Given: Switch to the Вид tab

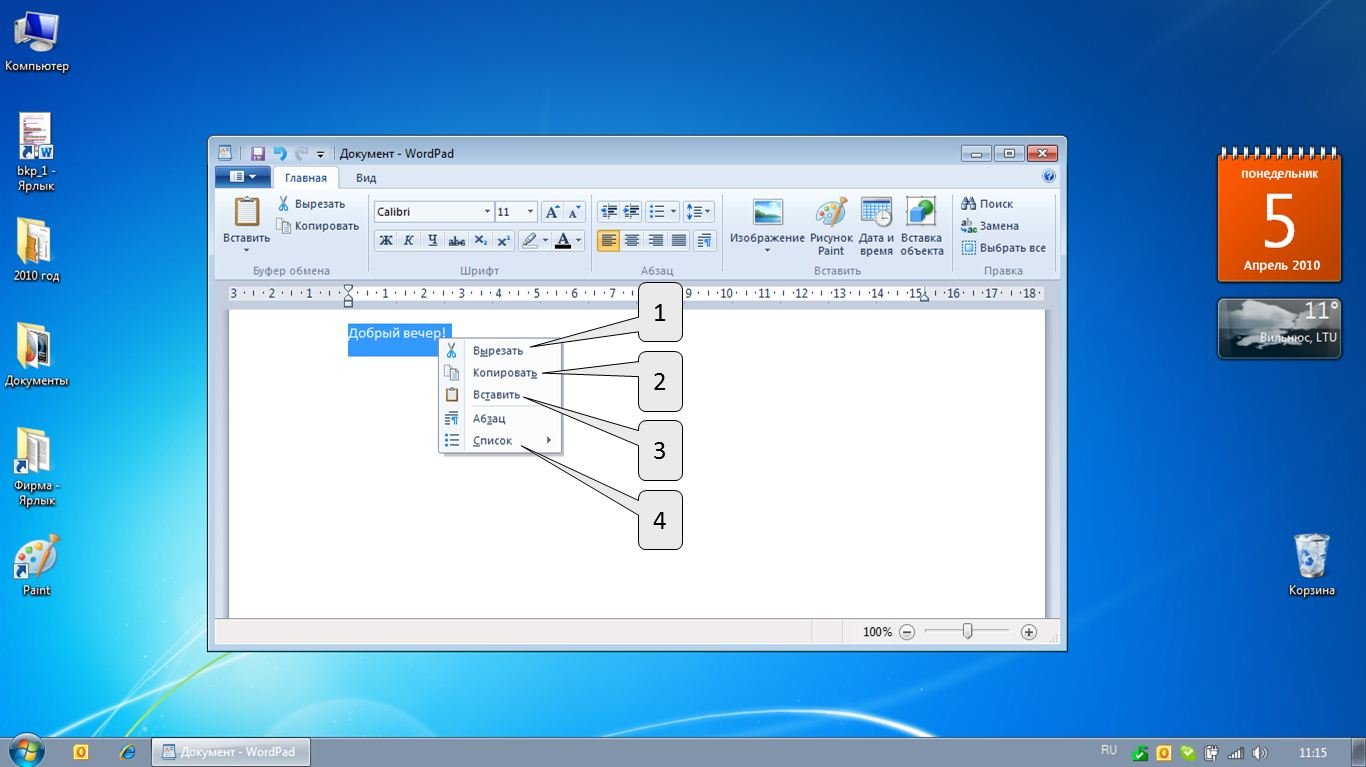Looking at the screenshot, I should [x=366, y=178].
